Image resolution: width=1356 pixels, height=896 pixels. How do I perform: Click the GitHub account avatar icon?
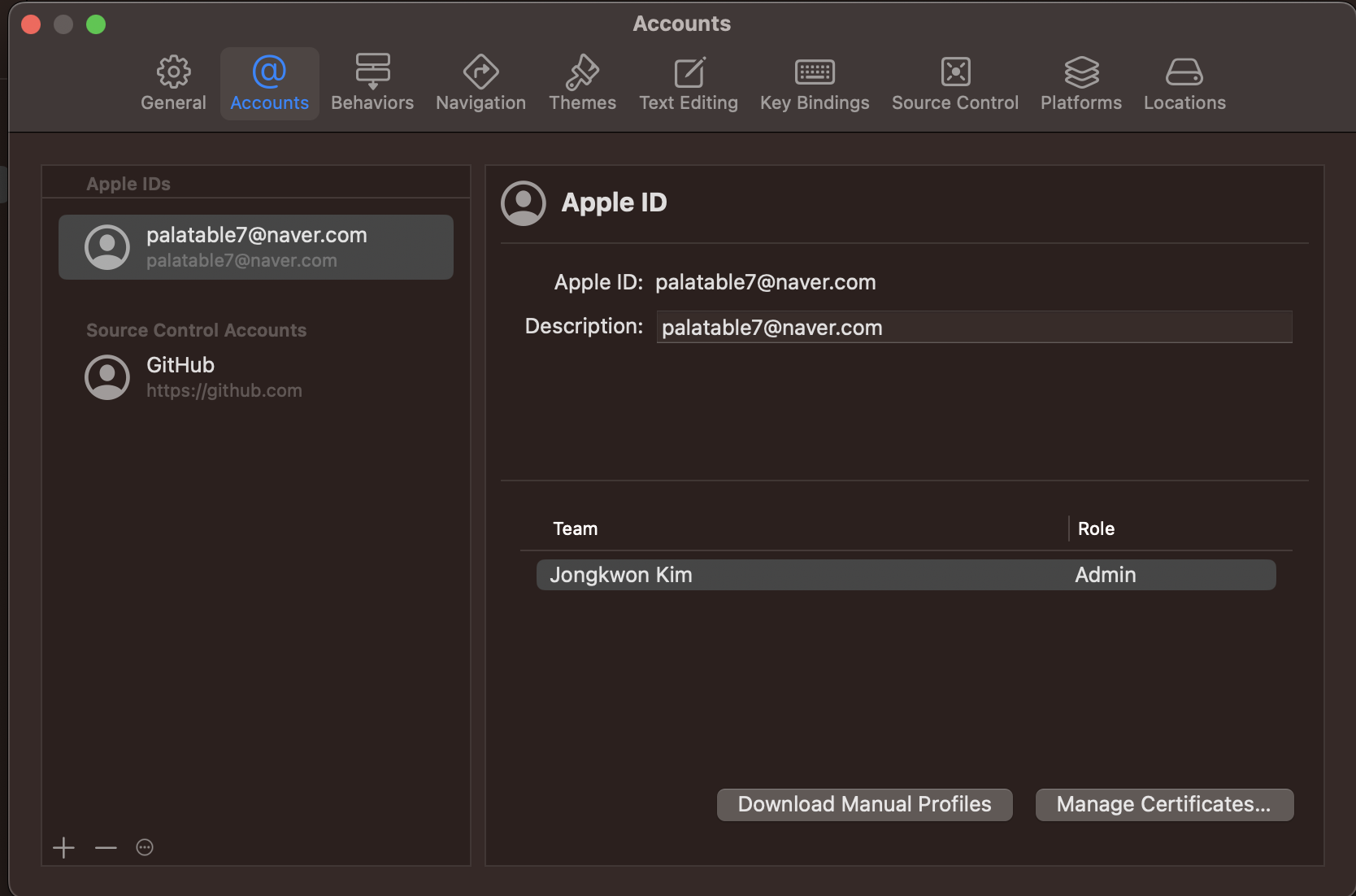click(x=107, y=377)
